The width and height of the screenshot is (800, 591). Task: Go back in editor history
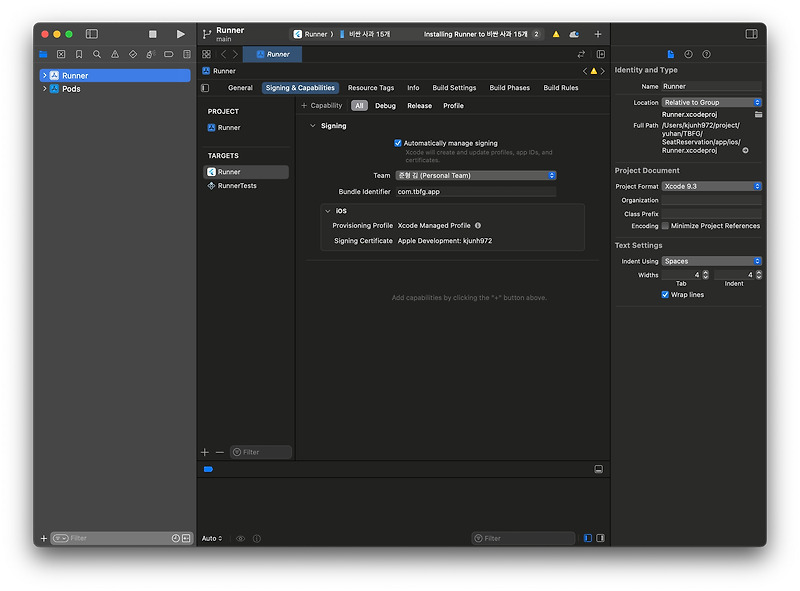click(x=223, y=54)
